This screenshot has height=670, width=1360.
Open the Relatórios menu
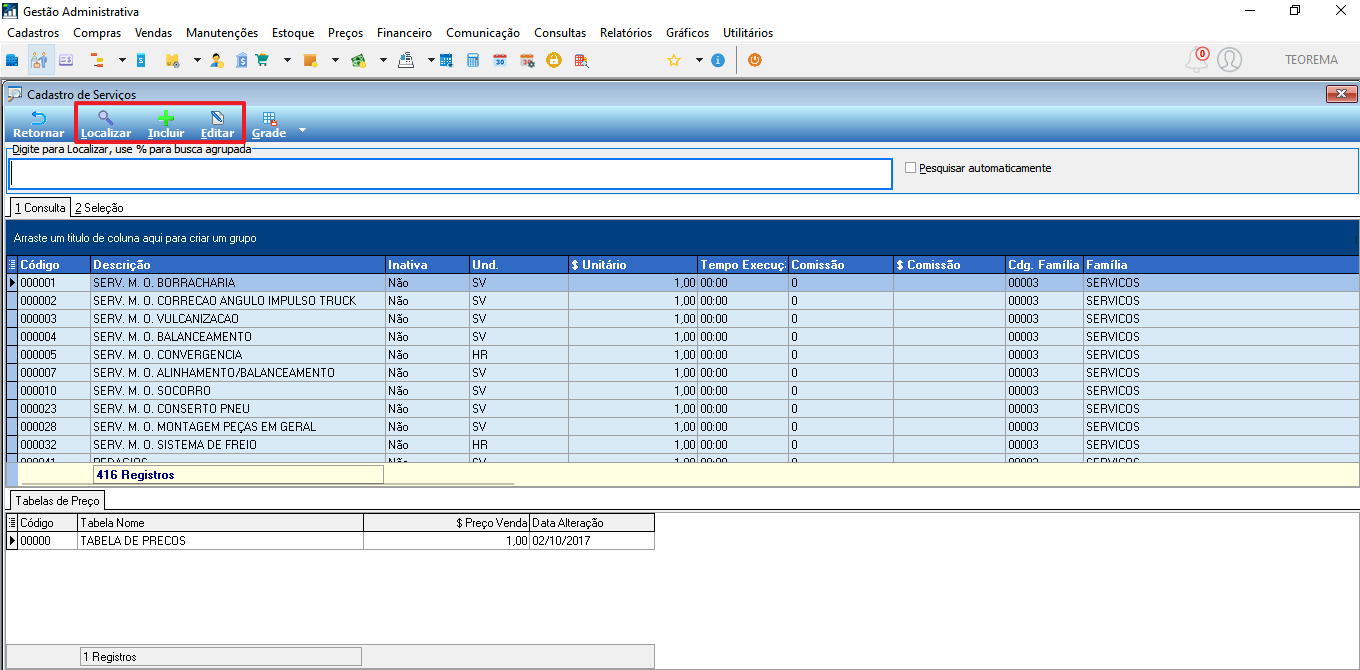tap(626, 33)
